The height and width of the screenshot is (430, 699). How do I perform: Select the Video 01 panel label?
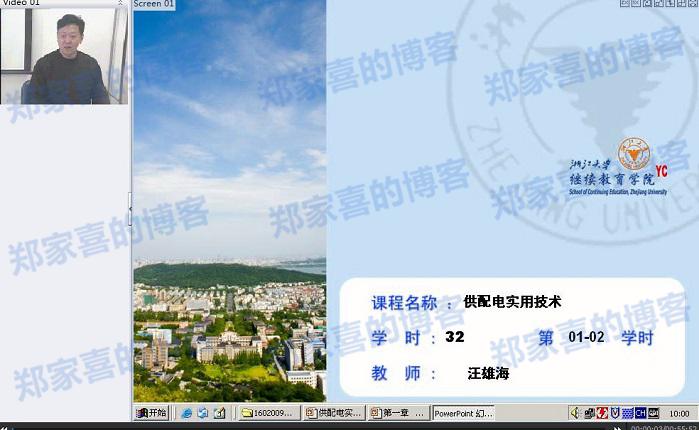click(21, 3)
